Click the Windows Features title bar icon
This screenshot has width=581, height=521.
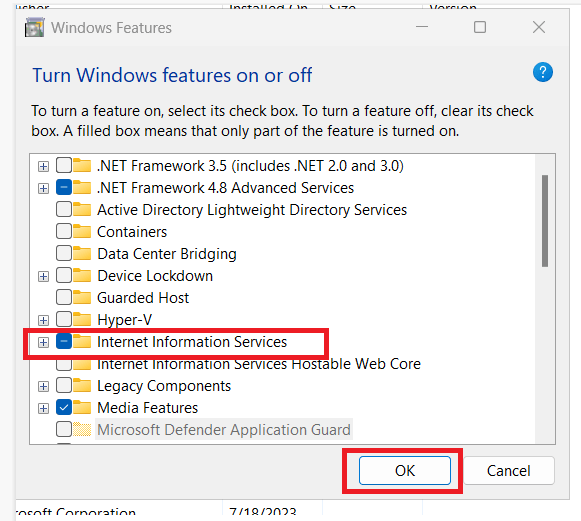(x=34, y=28)
